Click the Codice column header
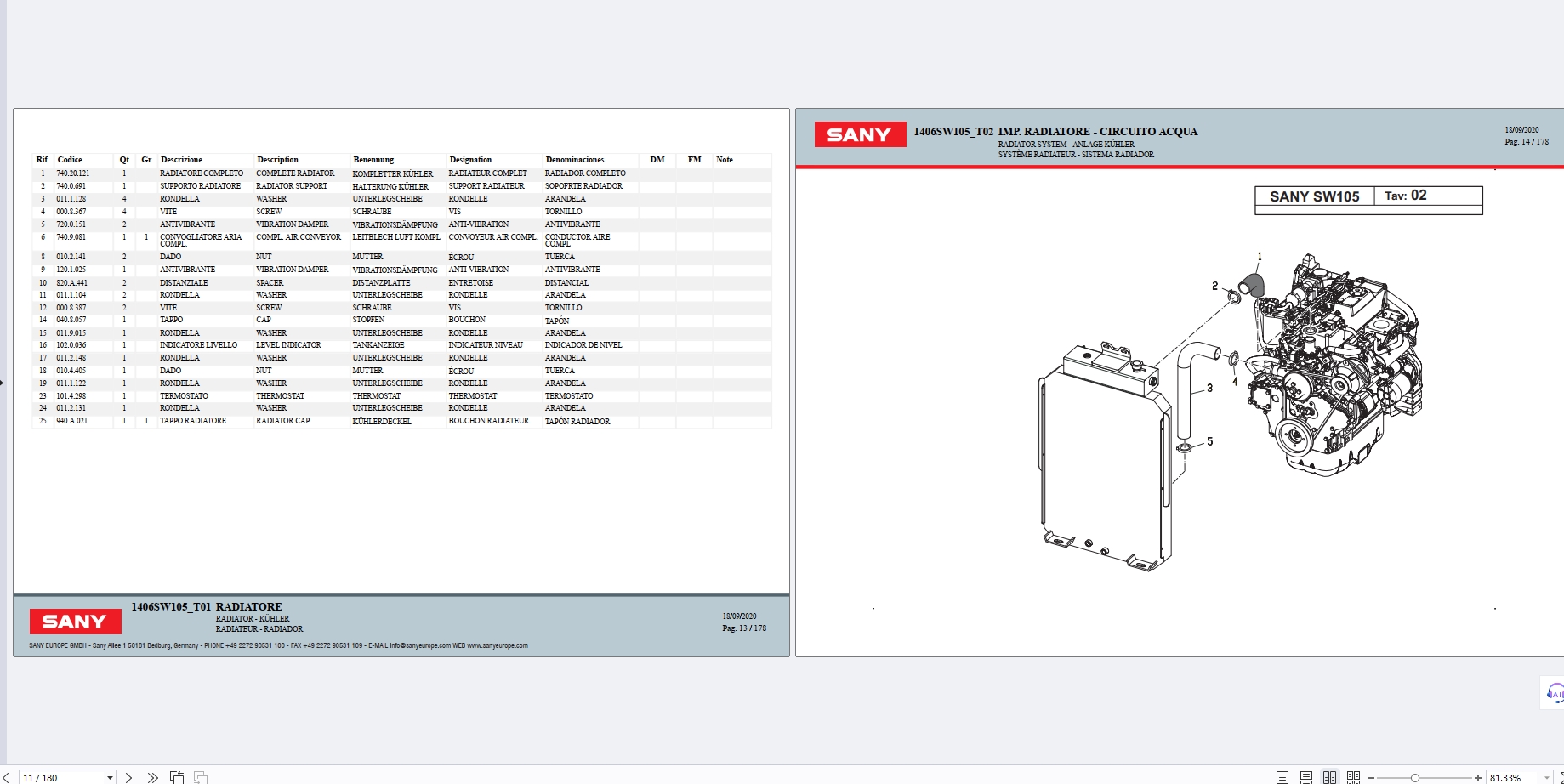This screenshot has height=784, width=1564. coord(70,160)
